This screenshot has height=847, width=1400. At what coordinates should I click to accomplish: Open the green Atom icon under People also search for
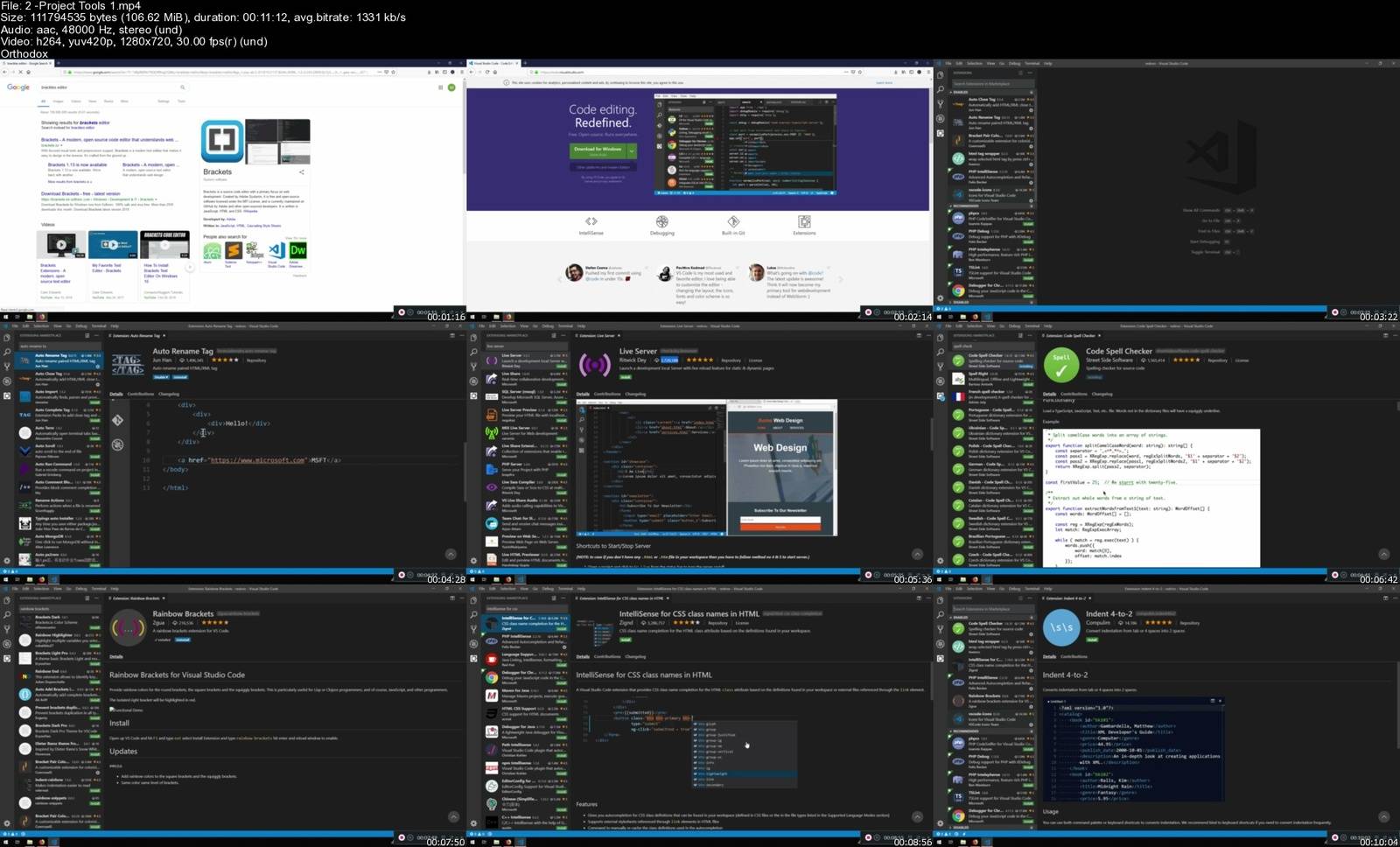coord(212,251)
